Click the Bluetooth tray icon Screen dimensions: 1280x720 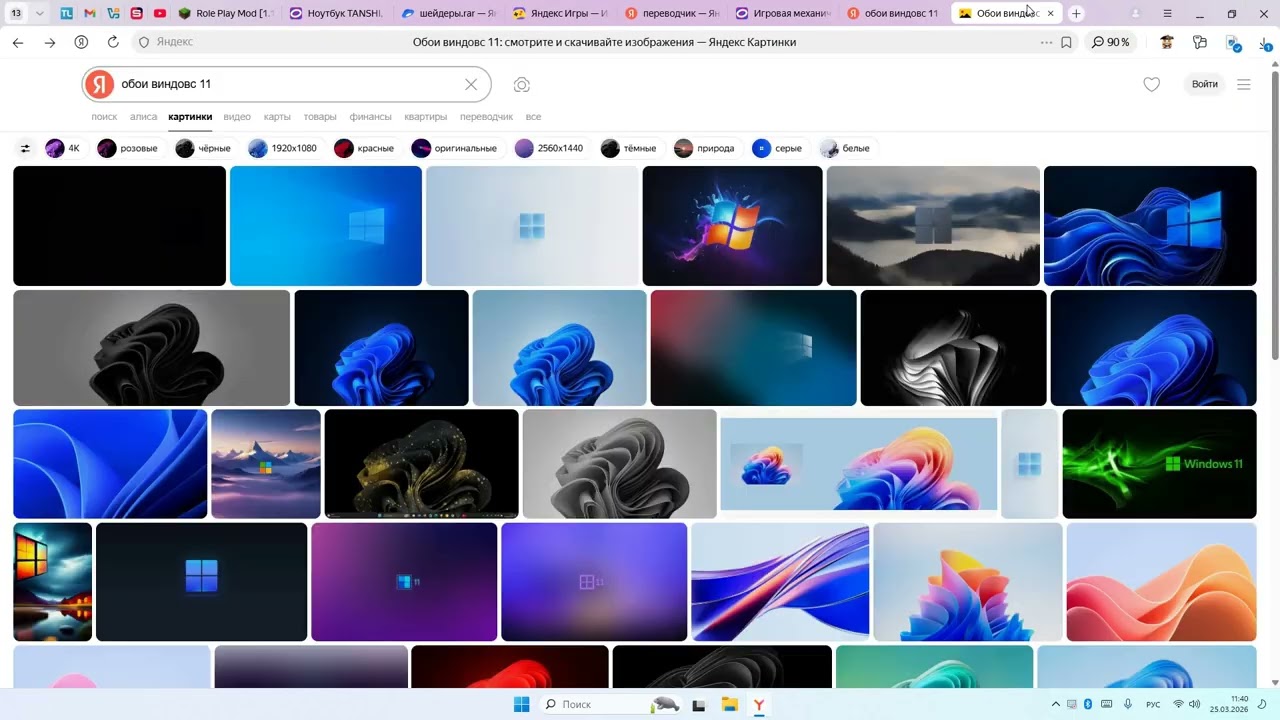[1088, 705]
